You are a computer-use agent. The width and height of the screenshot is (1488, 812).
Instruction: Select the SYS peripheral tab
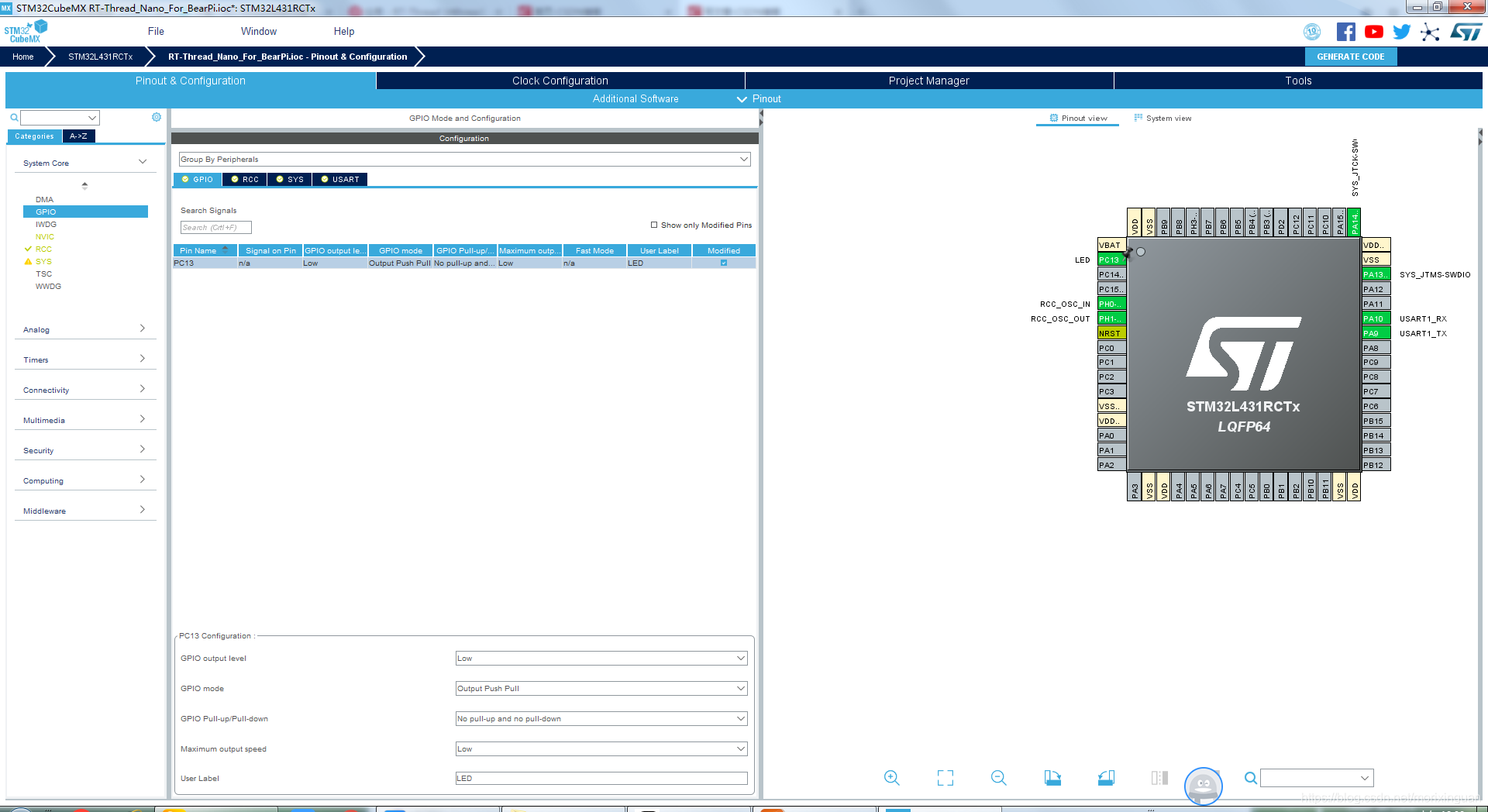290,179
